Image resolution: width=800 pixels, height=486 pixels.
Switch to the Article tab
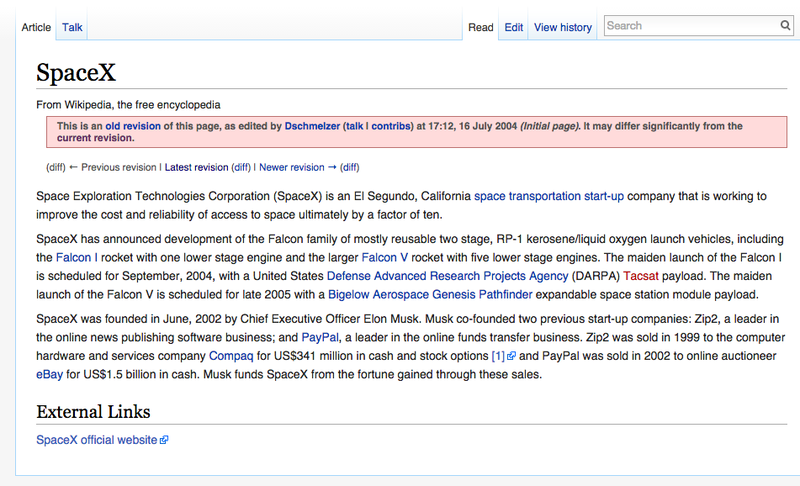36,27
